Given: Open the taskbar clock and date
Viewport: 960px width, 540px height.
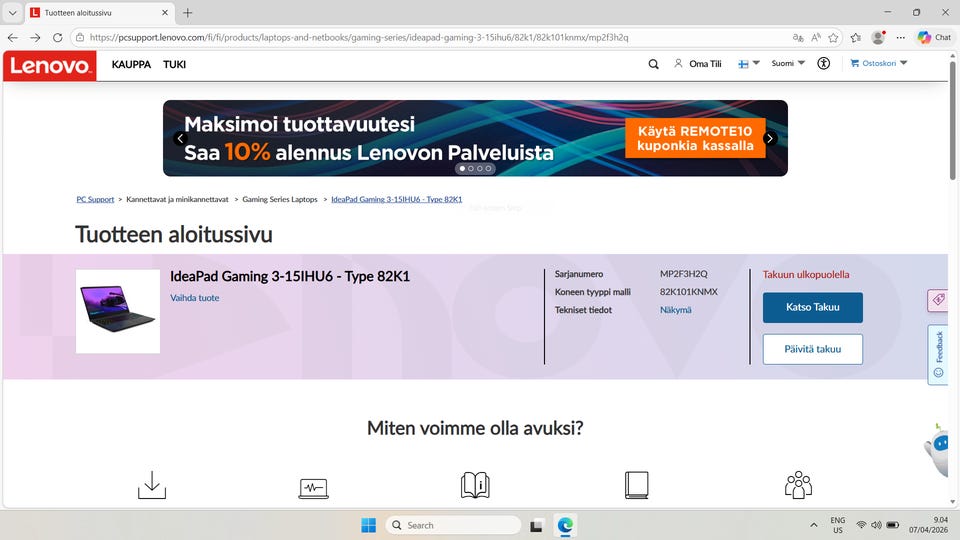Looking at the screenshot, I should (x=928, y=525).
